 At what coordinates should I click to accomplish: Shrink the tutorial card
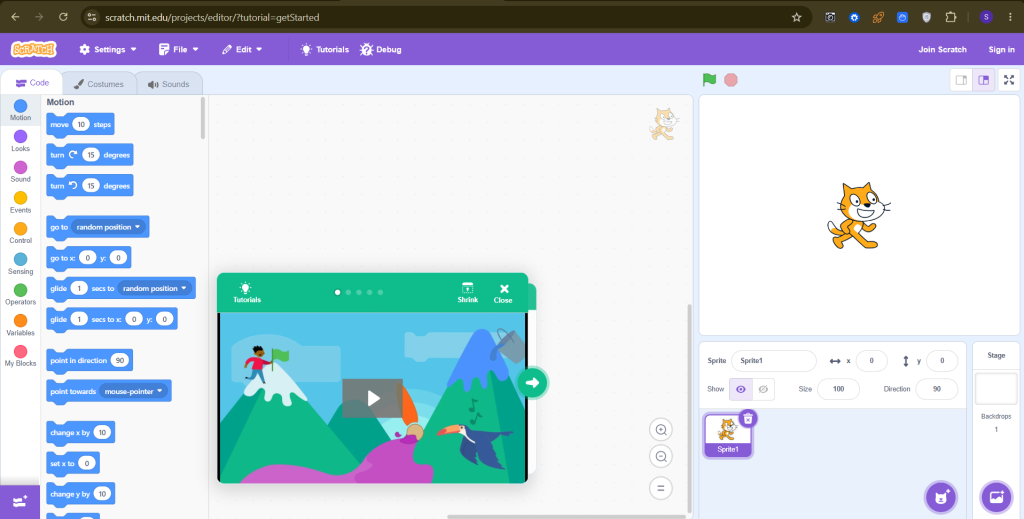coord(468,292)
